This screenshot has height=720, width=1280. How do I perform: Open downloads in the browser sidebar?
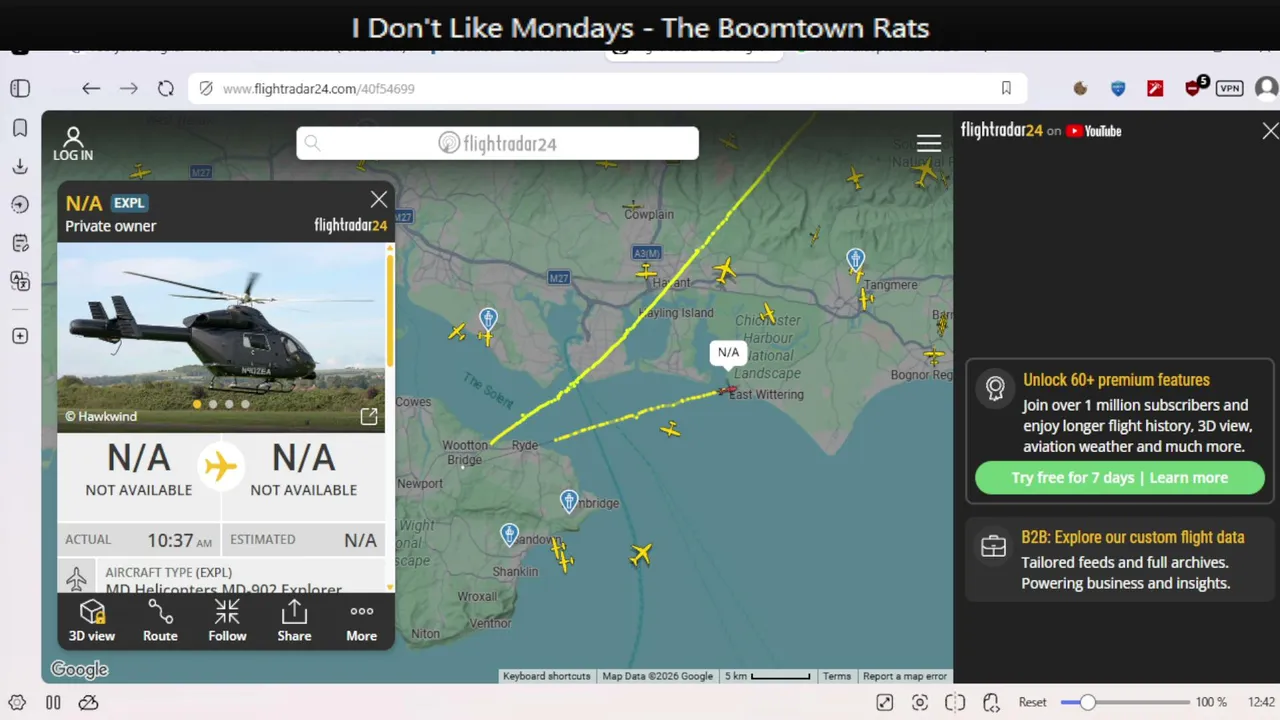tap(20, 166)
